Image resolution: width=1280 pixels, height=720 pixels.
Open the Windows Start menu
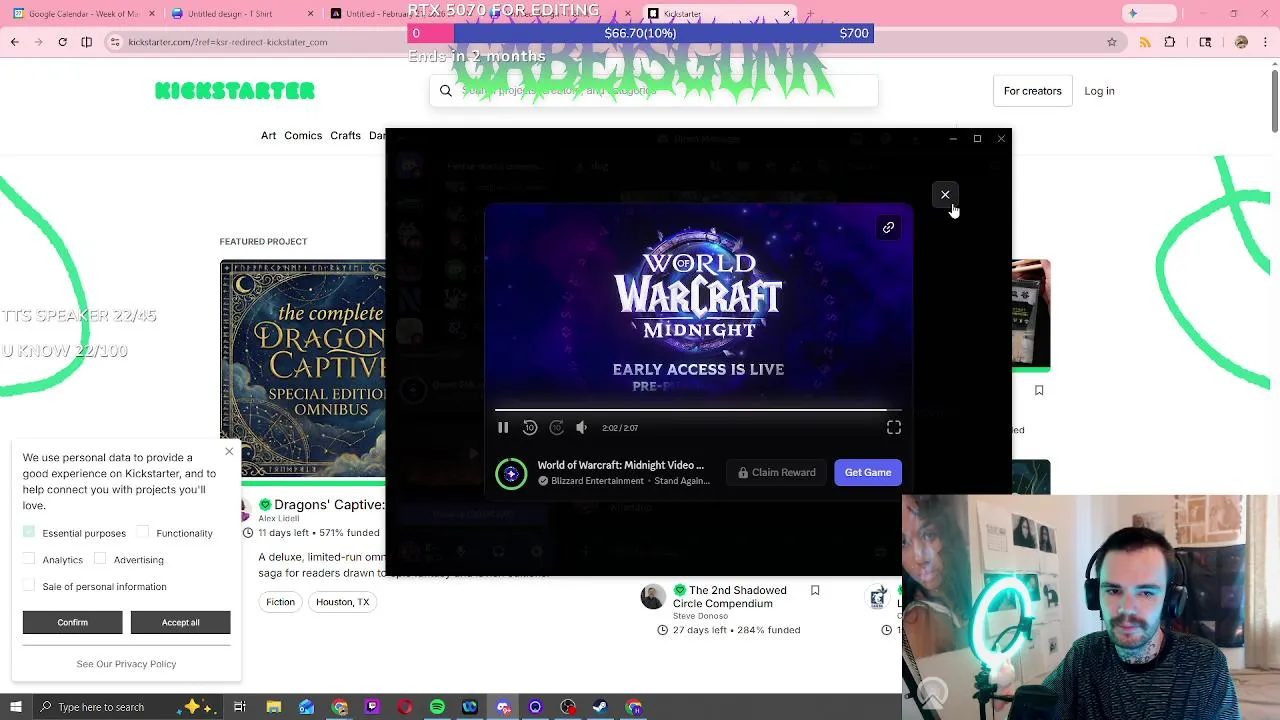click(15, 707)
